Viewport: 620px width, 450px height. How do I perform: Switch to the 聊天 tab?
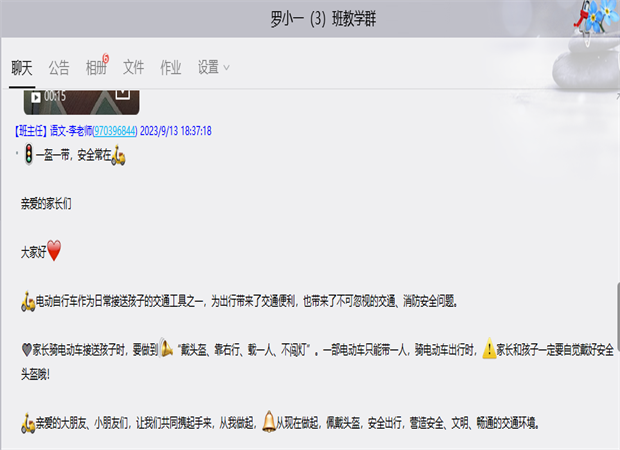coord(22,68)
